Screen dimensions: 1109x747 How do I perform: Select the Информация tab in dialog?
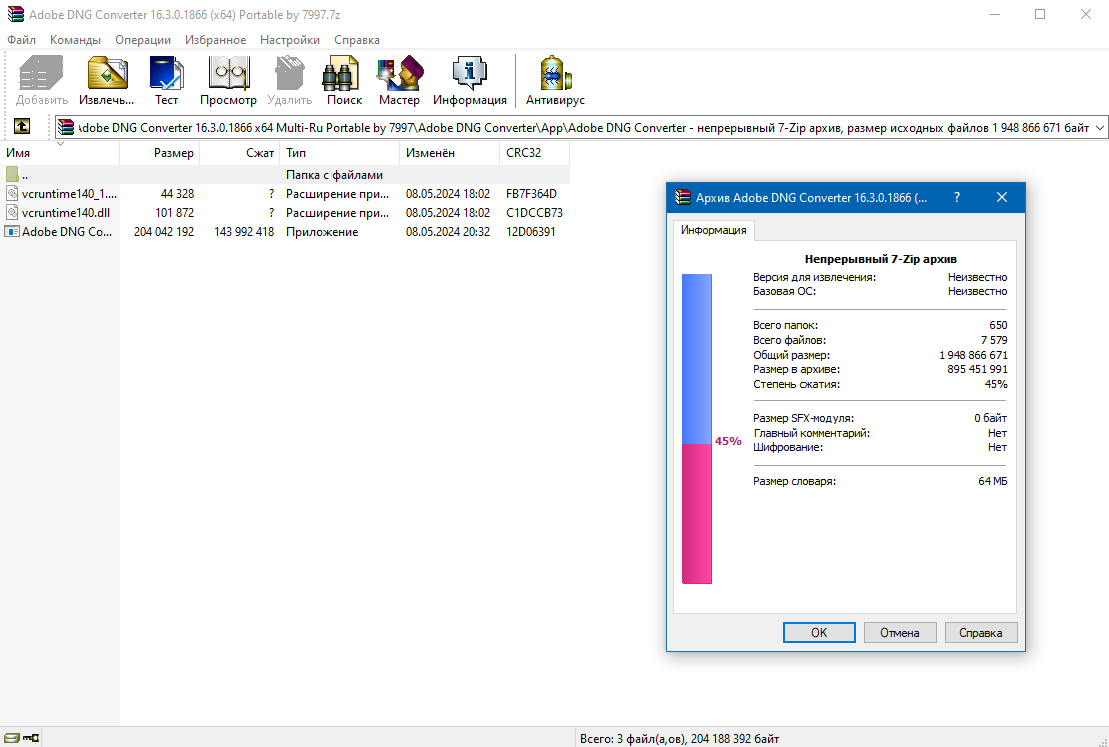pos(713,230)
